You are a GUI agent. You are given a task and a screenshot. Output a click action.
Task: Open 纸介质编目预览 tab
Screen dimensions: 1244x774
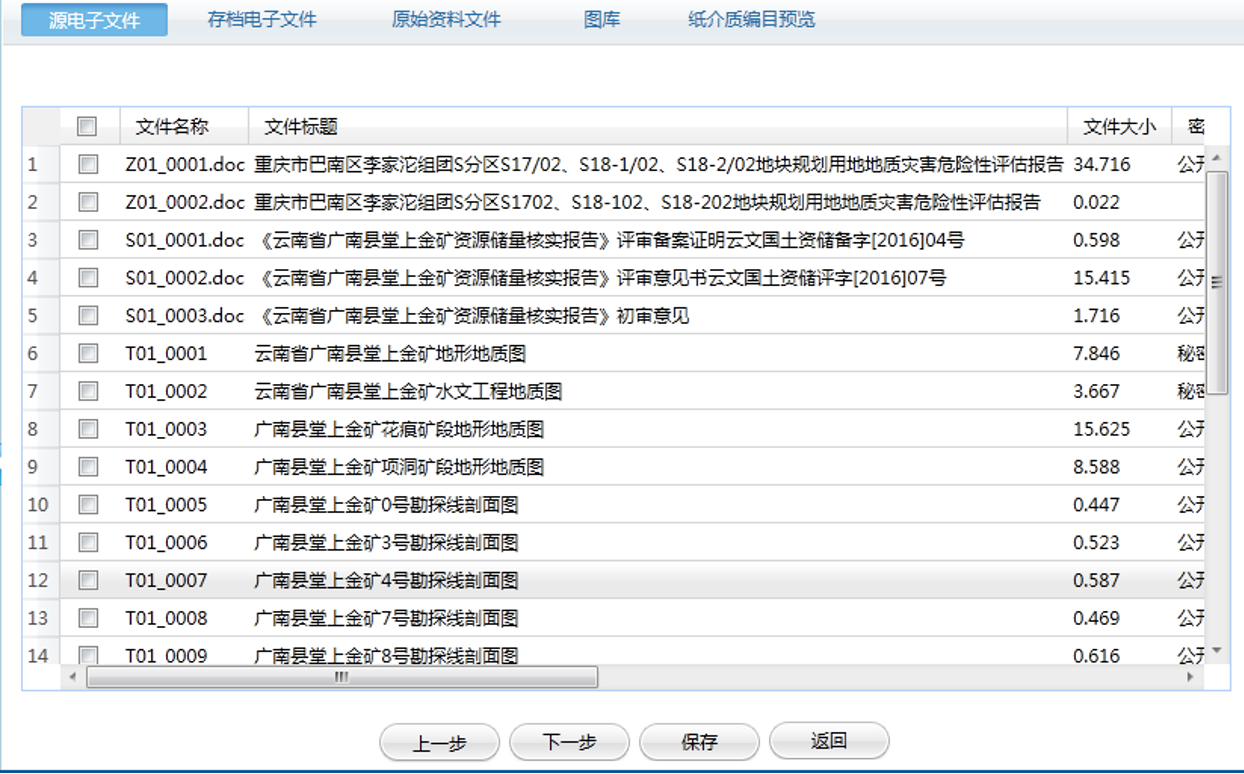[x=752, y=20]
